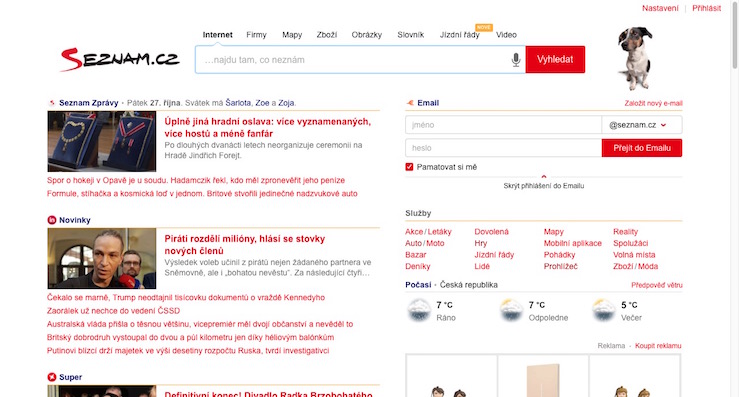Click the Seznam Zprávy section icon

(52, 103)
